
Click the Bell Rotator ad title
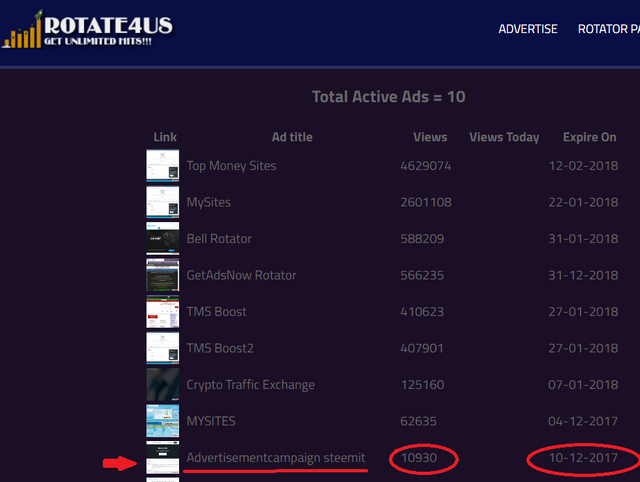point(219,239)
